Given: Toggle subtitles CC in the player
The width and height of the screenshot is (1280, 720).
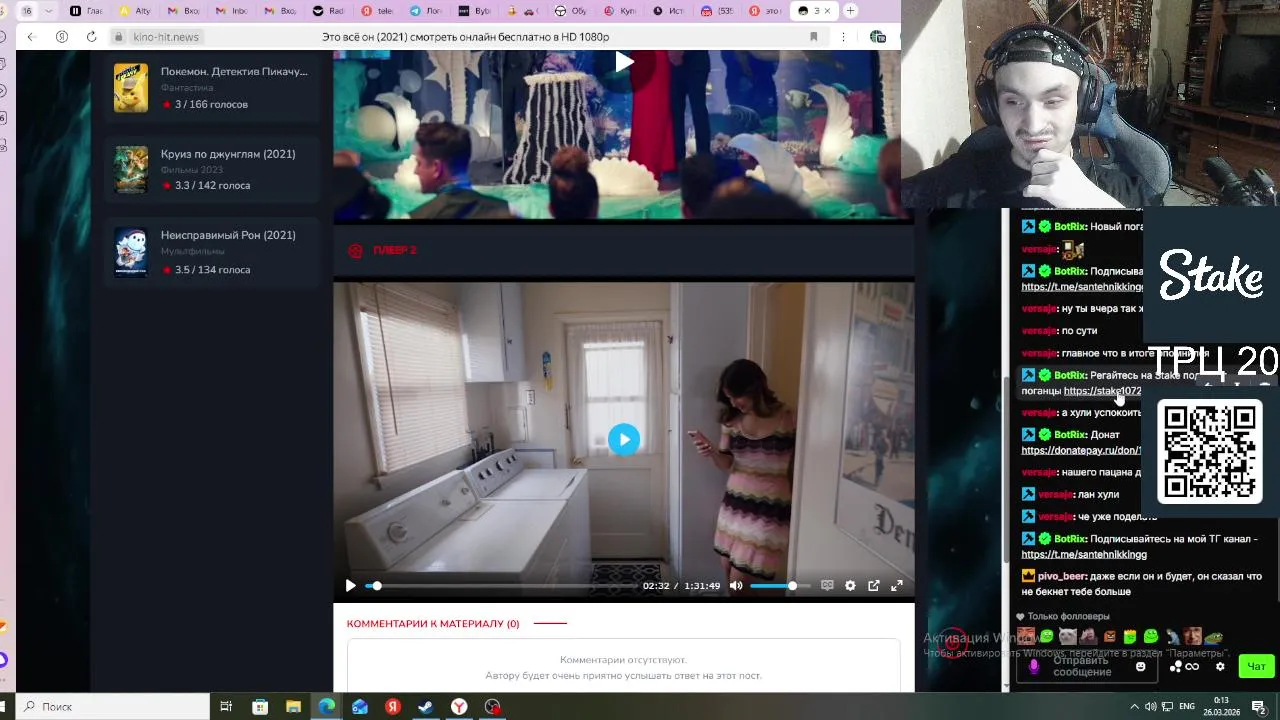Looking at the screenshot, I should pyautogui.click(x=827, y=586).
